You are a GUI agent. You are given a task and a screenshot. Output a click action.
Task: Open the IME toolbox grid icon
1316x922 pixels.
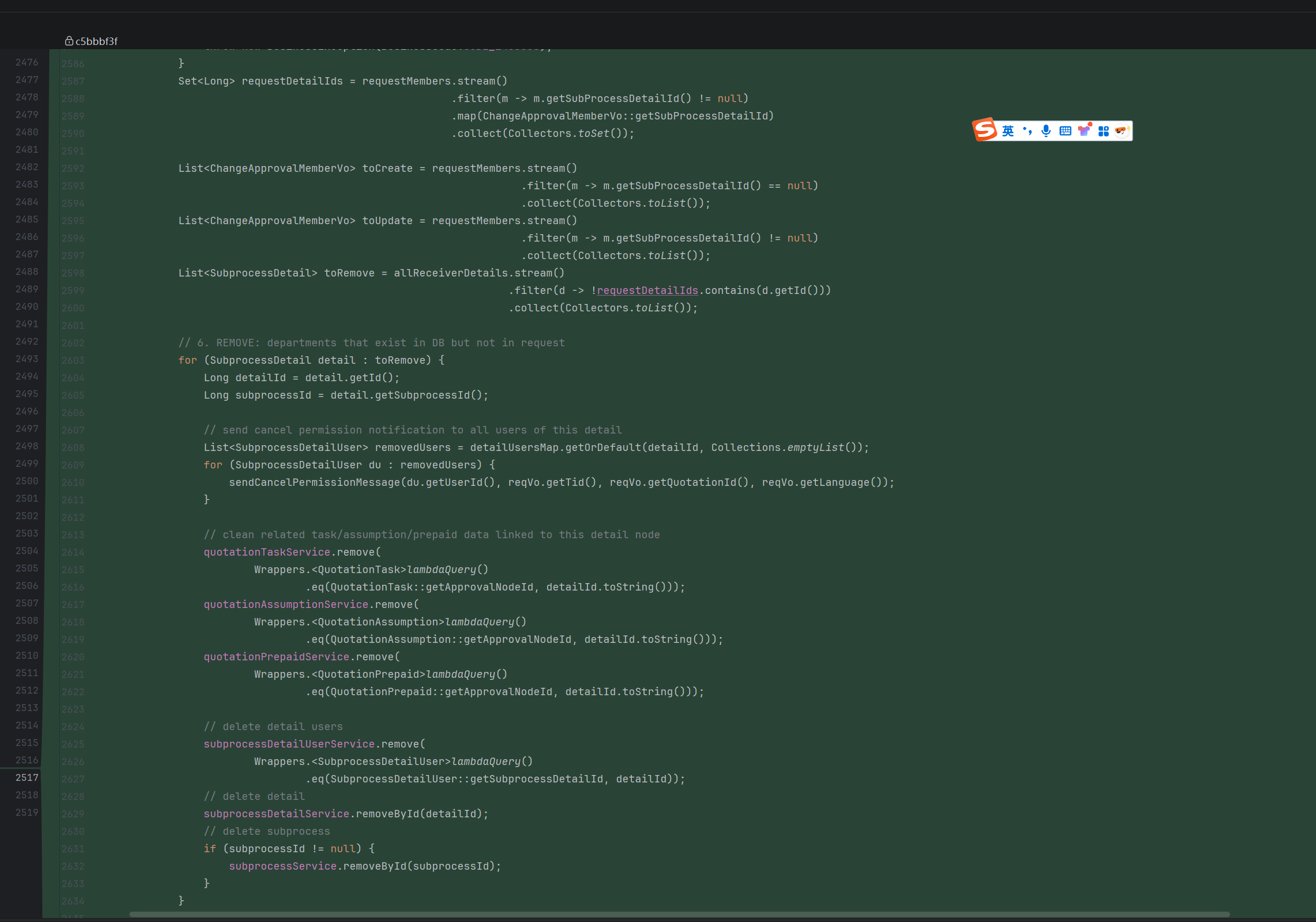(x=1103, y=131)
